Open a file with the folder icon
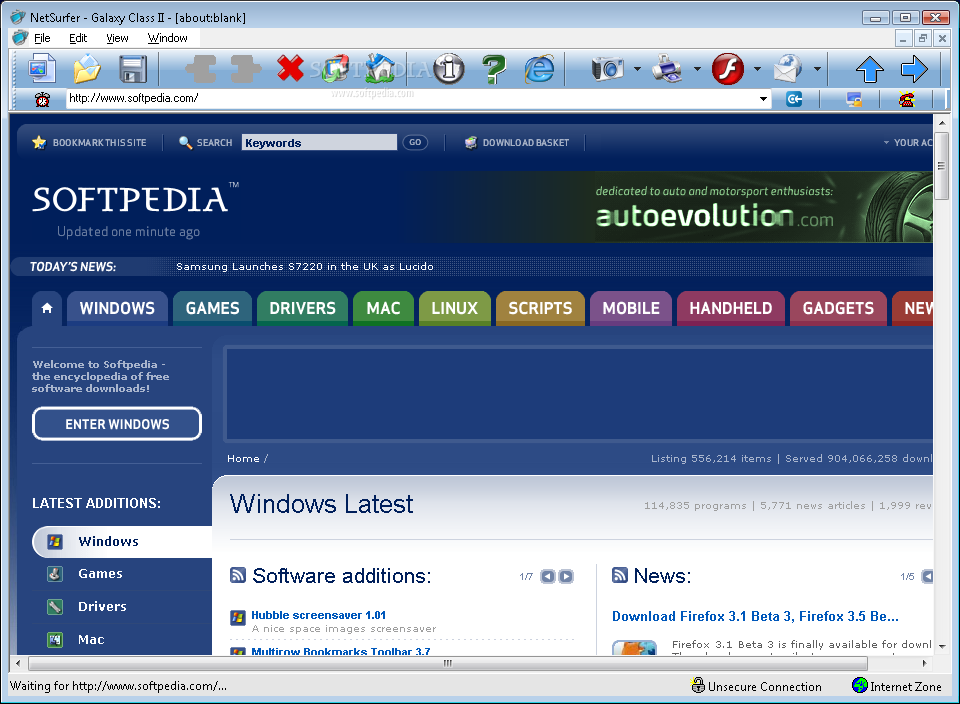The image size is (960, 704). tap(87, 69)
